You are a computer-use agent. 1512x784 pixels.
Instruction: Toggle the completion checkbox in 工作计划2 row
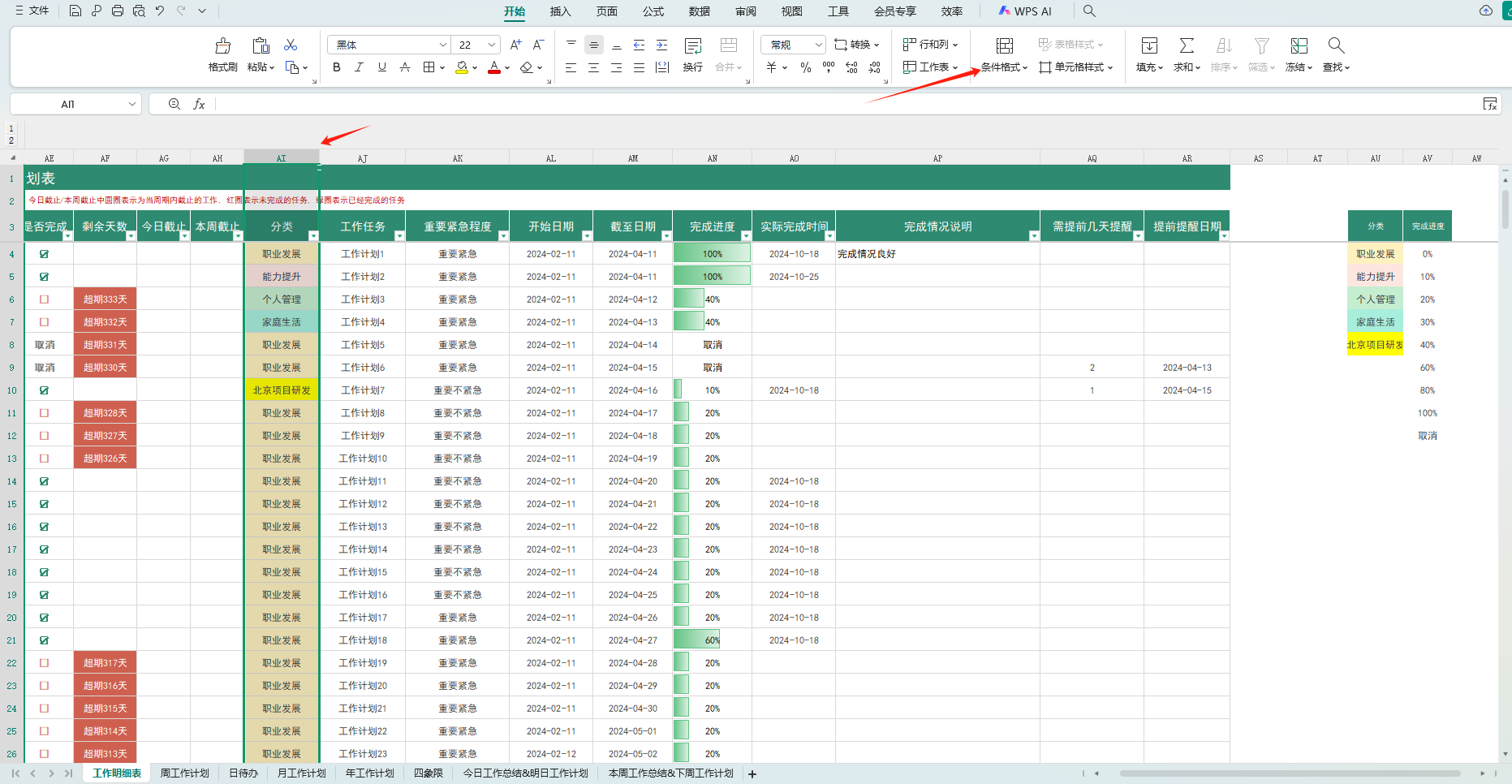(45, 277)
